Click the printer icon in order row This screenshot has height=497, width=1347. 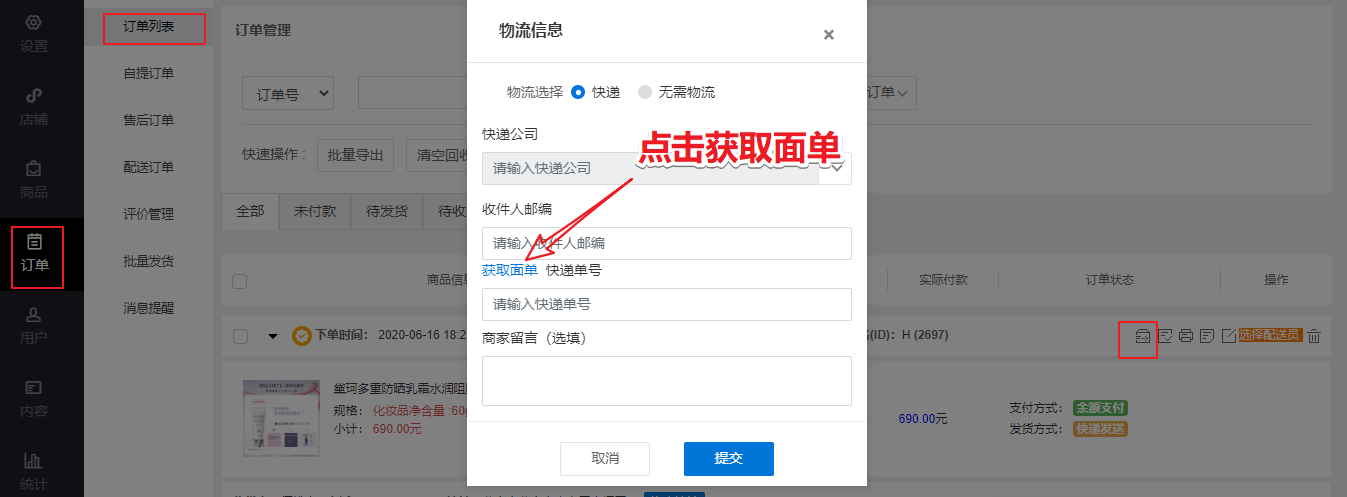pyautogui.click(x=1186, y=336)
